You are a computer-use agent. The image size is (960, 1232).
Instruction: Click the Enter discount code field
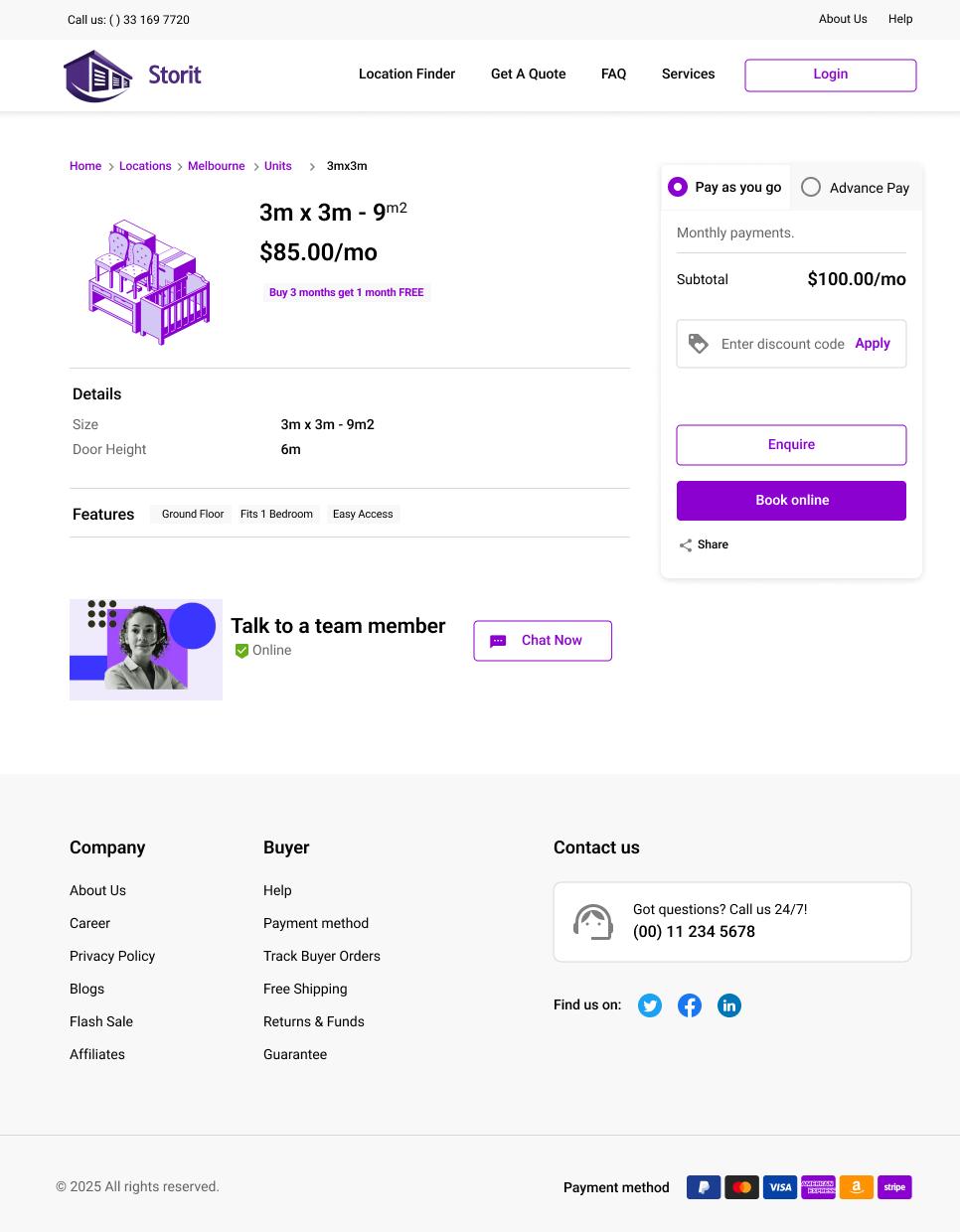[x=782, y=343]
